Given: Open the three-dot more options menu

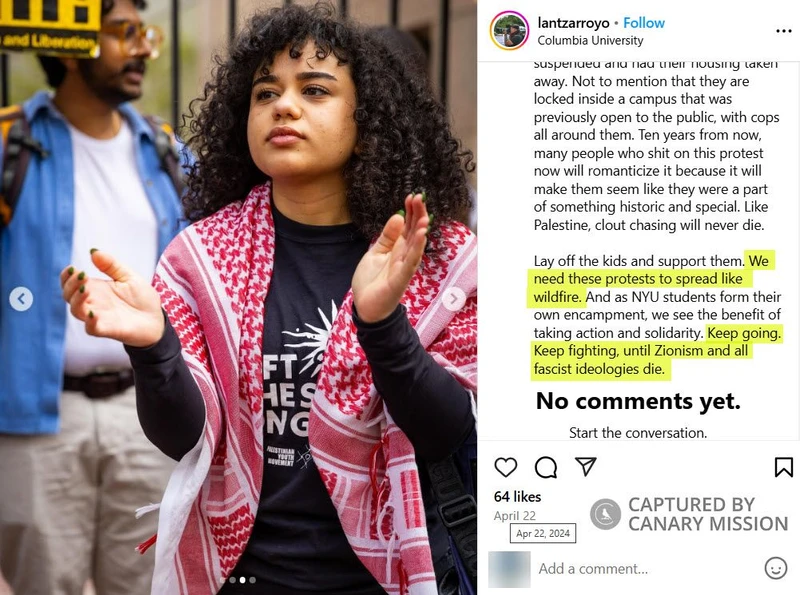Looking at the screenshot, I should click(784, 31).
